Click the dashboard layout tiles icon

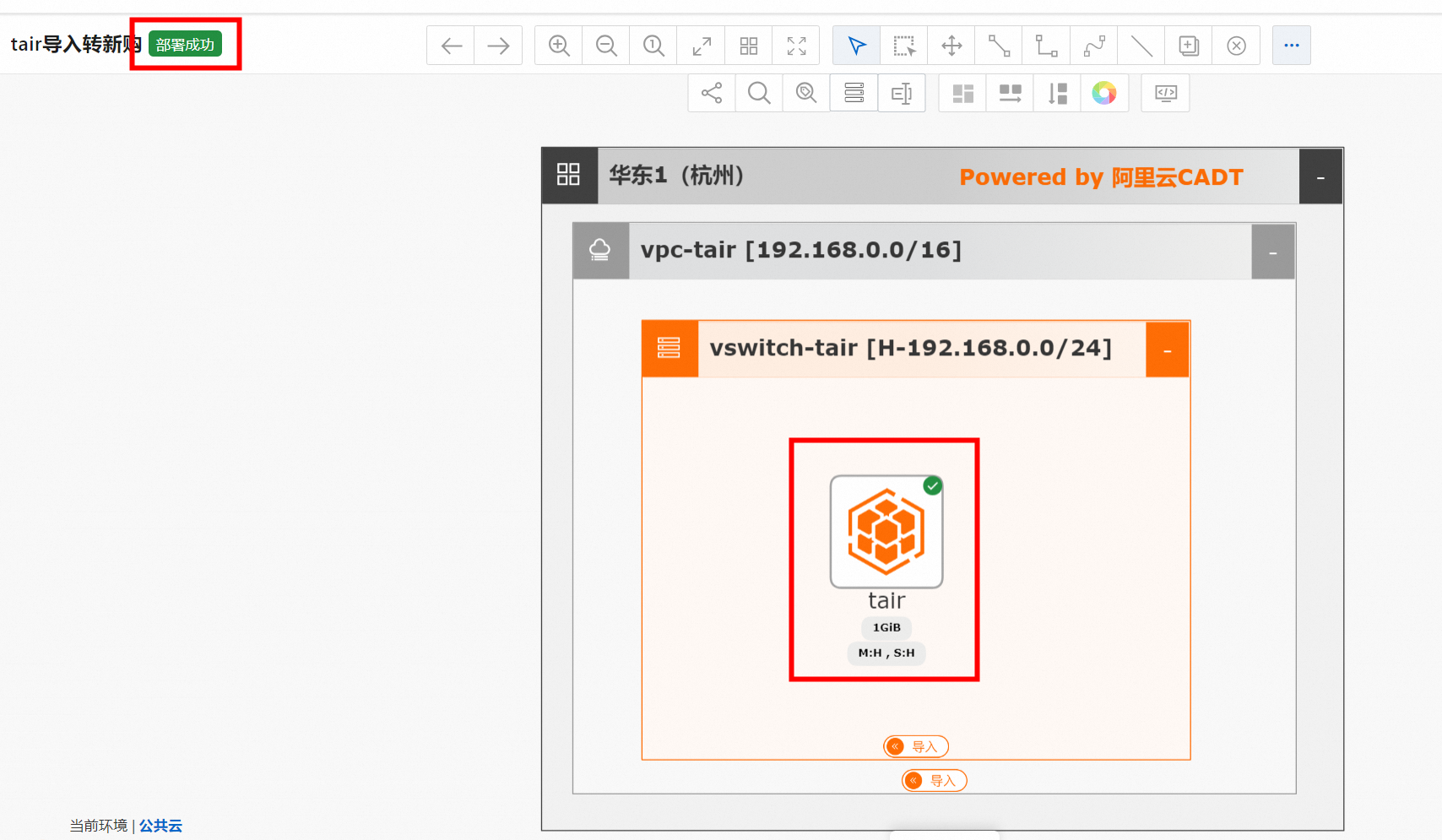tap(962, 93)
